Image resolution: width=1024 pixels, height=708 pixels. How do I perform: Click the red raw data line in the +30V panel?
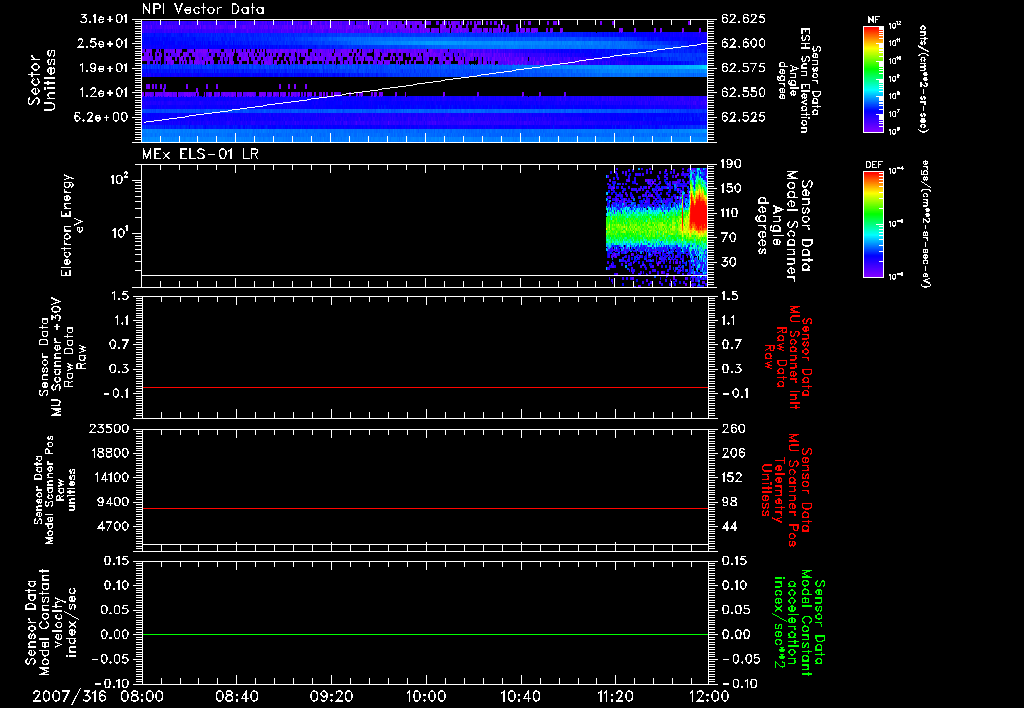(x=425, y=388)
